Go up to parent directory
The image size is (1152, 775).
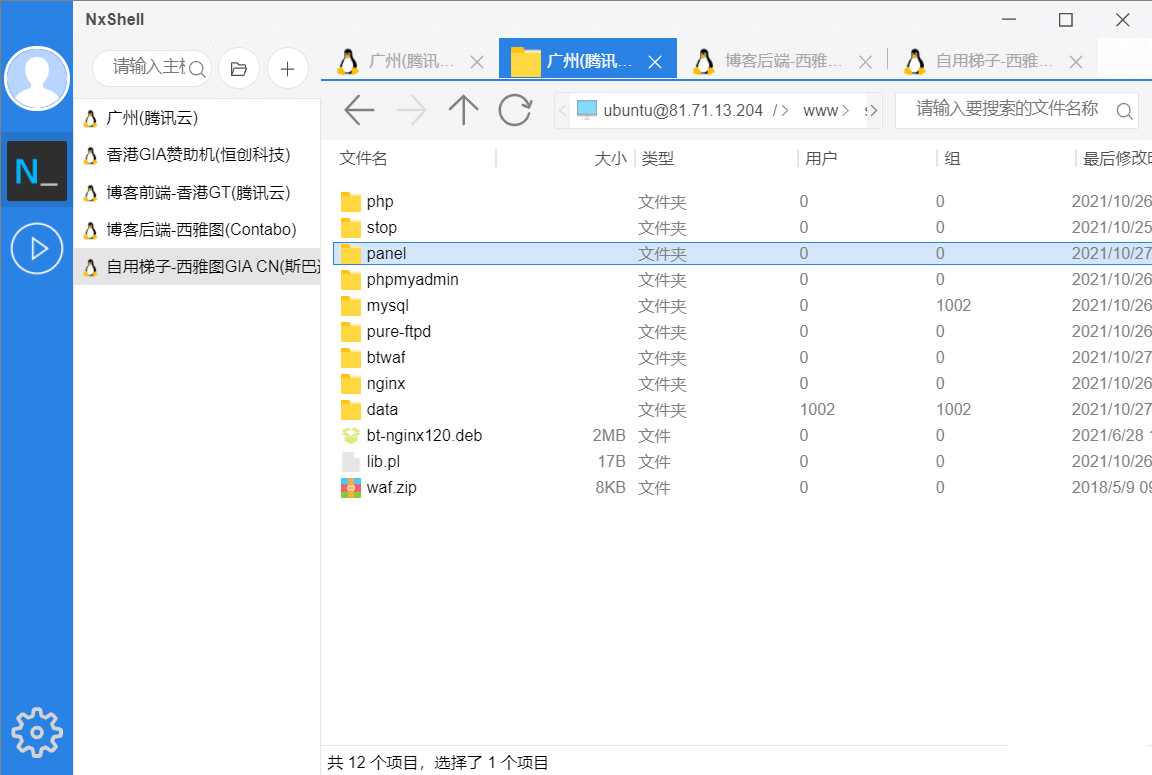tap(463, 110)
